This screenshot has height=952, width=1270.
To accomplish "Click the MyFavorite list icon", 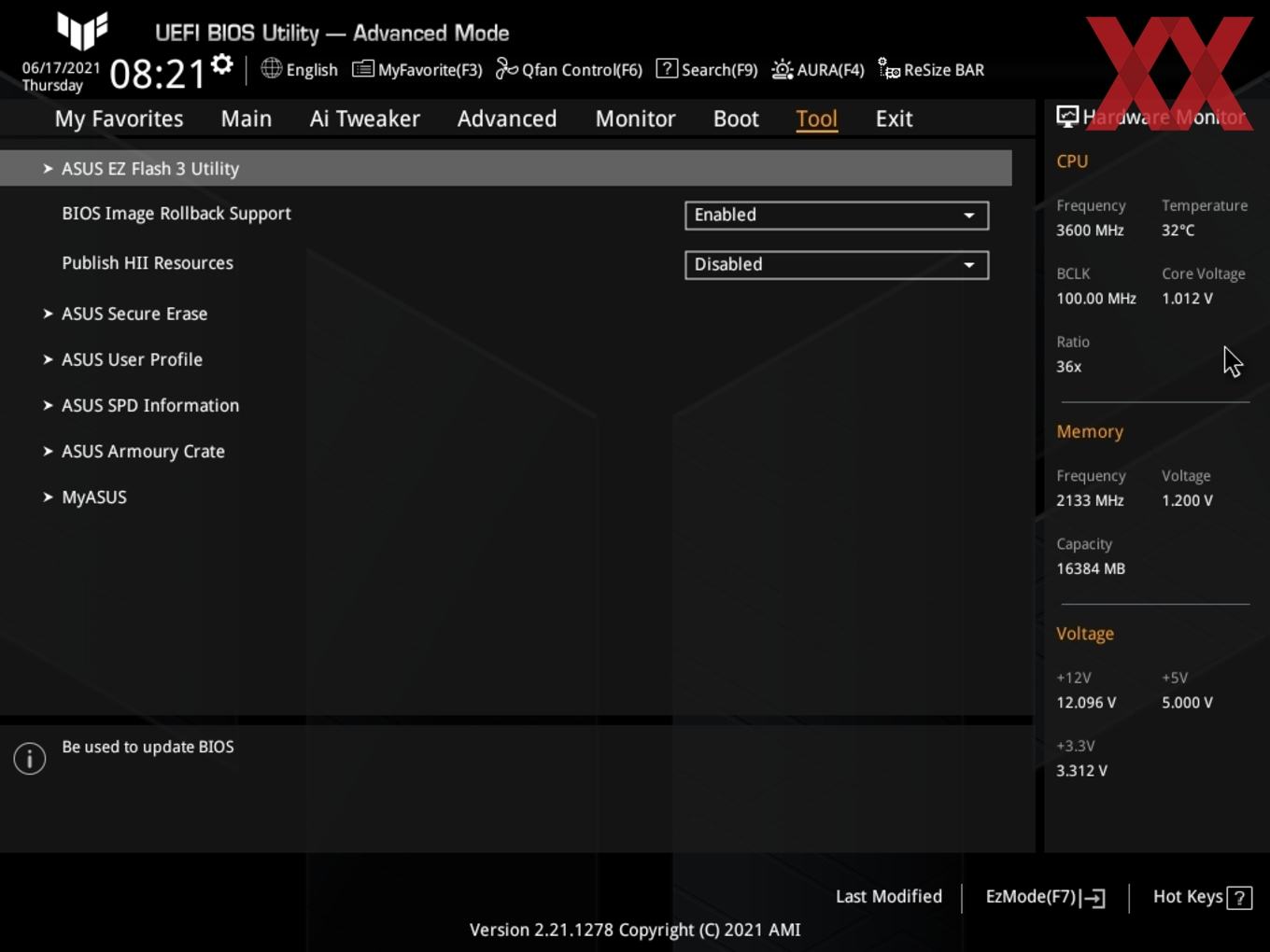I will (x=362, y=69).
